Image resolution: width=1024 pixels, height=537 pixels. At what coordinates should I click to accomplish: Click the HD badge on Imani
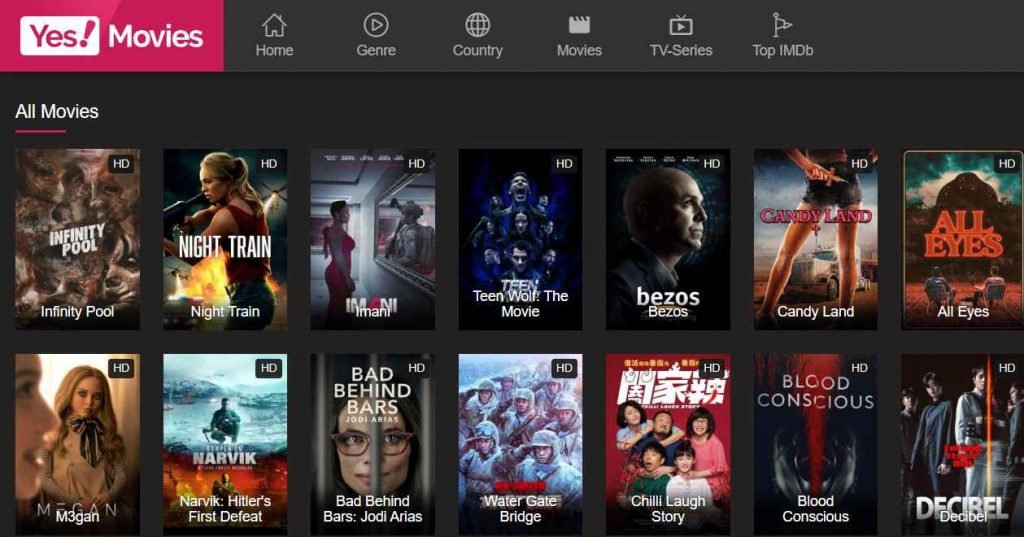pyautogui.click(x=417, y=164)
